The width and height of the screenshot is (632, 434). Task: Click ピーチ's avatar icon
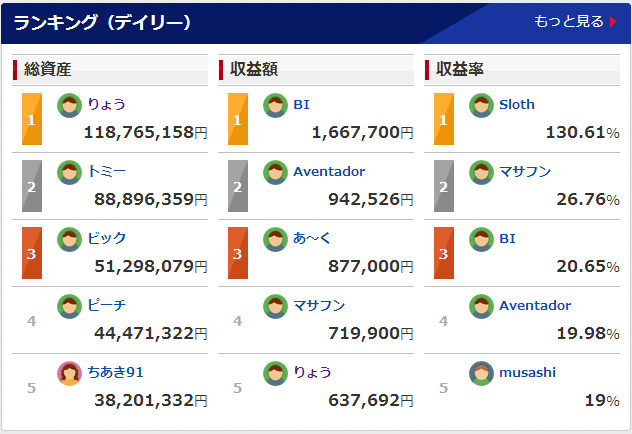point(69,306)
